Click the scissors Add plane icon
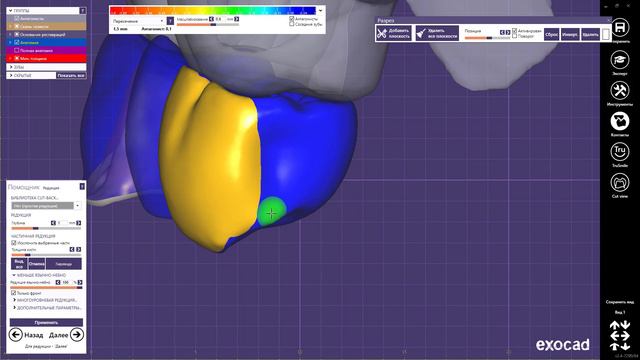This screenshot has width=640, height=360. point(382,33)
